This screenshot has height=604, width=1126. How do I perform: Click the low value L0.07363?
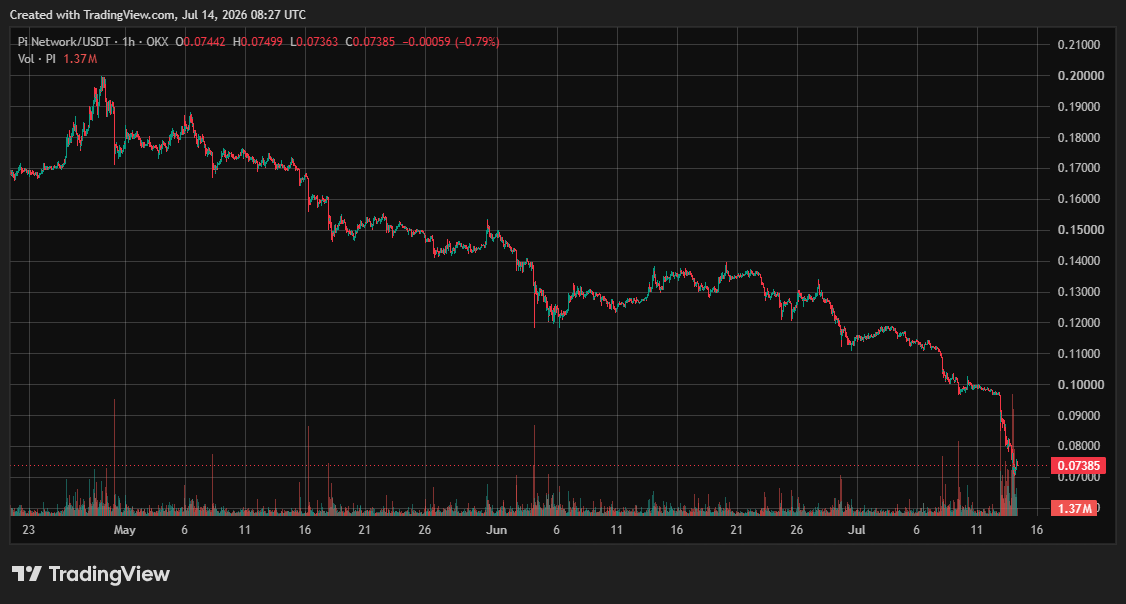[314, 42]
